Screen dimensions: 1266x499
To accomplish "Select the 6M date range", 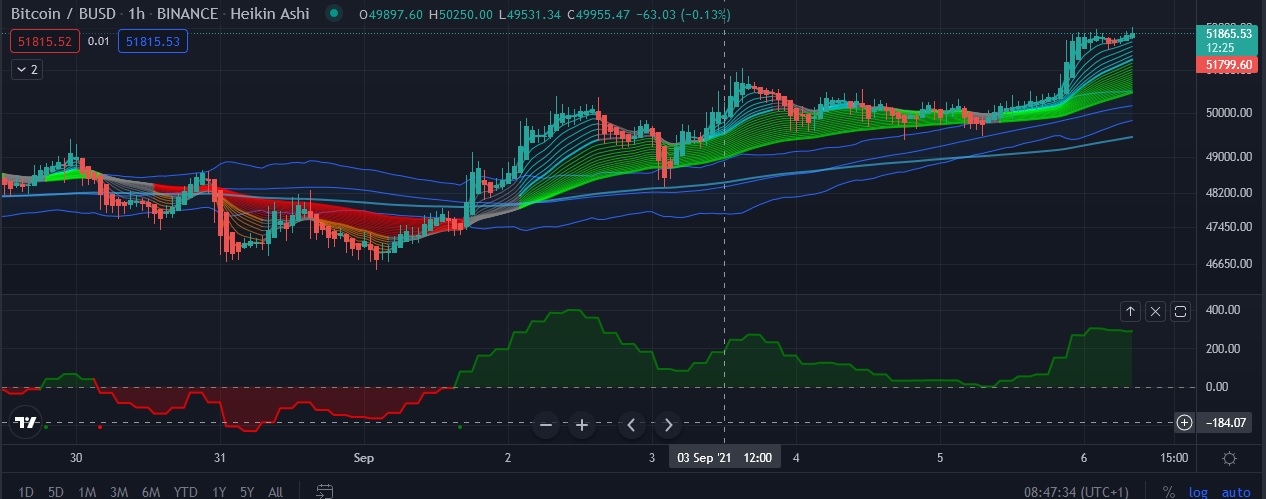I will click(x=150, y=491).
